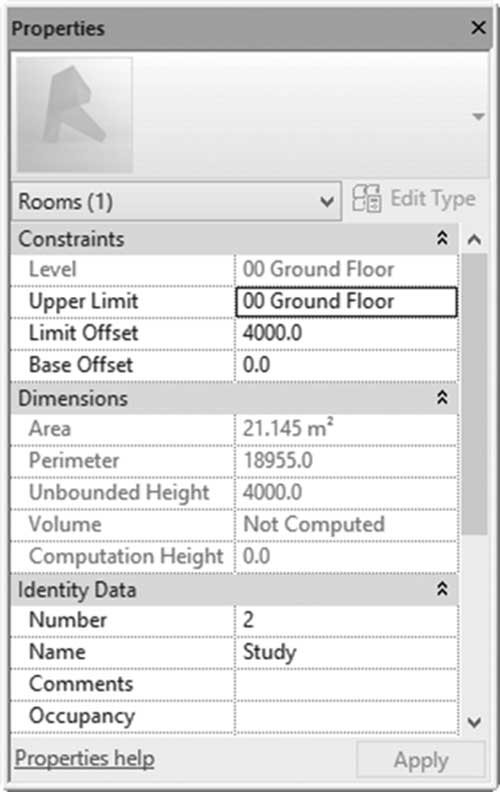Image resolution: width=500 pixels, height=792 pixels.
Task: Click the vertical scrollbar thumb
Action: click(x=474, y=394)
